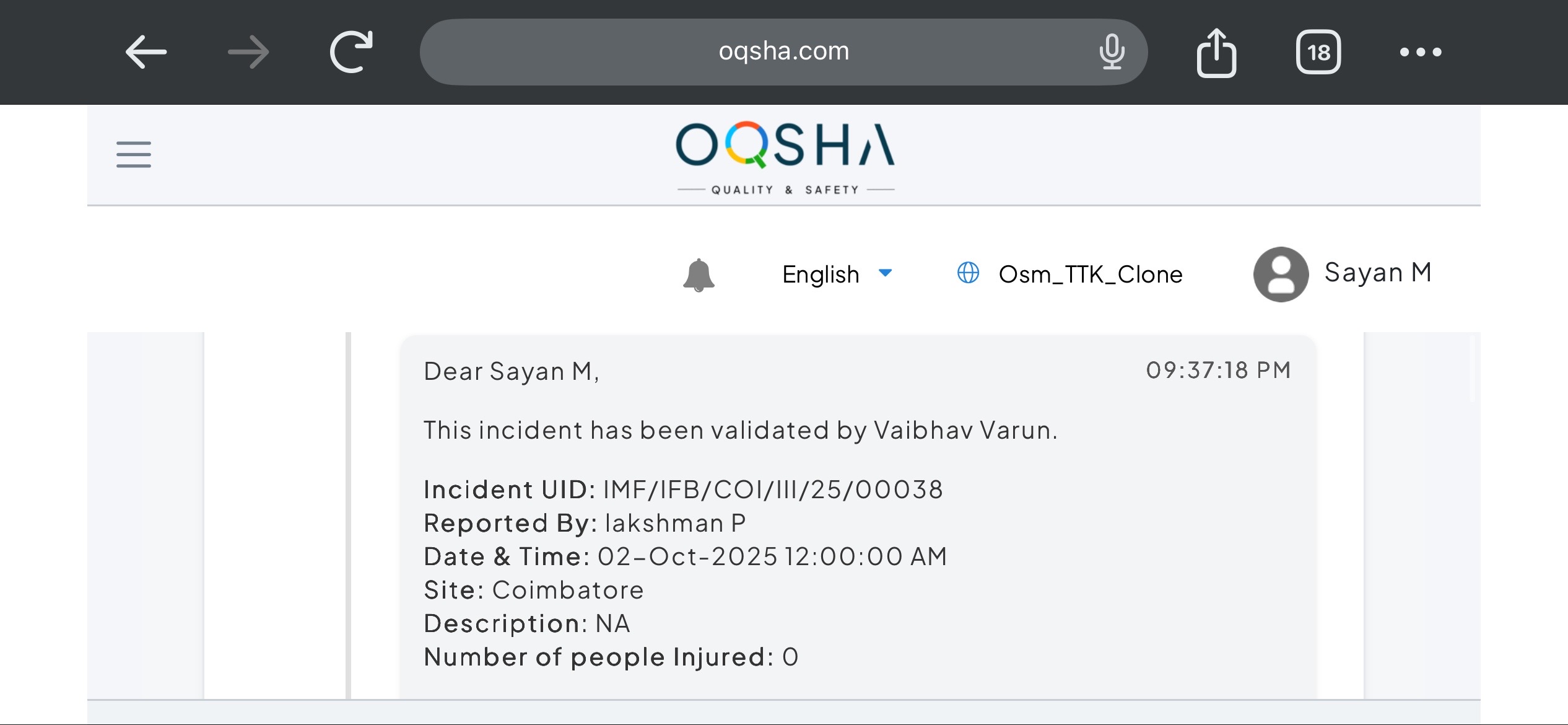The height and width of the screenshot is (725, 1568).
Task: Reload the oqsha.com page
Action: (351, 52)
